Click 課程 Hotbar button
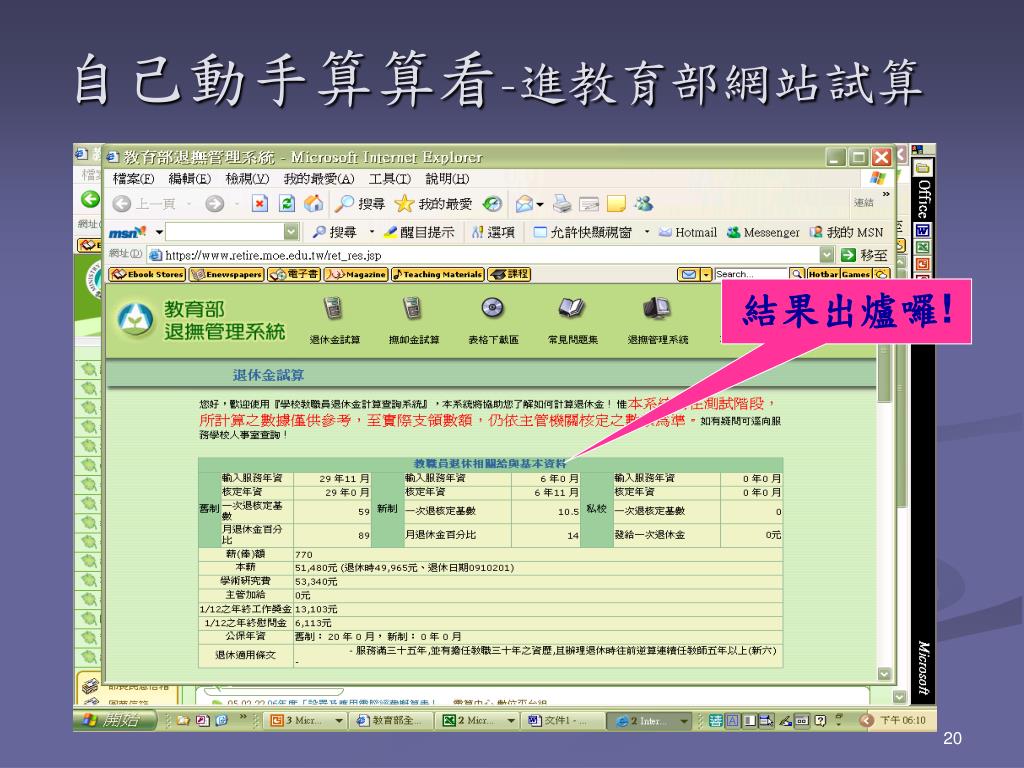 (x=509, y=274)
